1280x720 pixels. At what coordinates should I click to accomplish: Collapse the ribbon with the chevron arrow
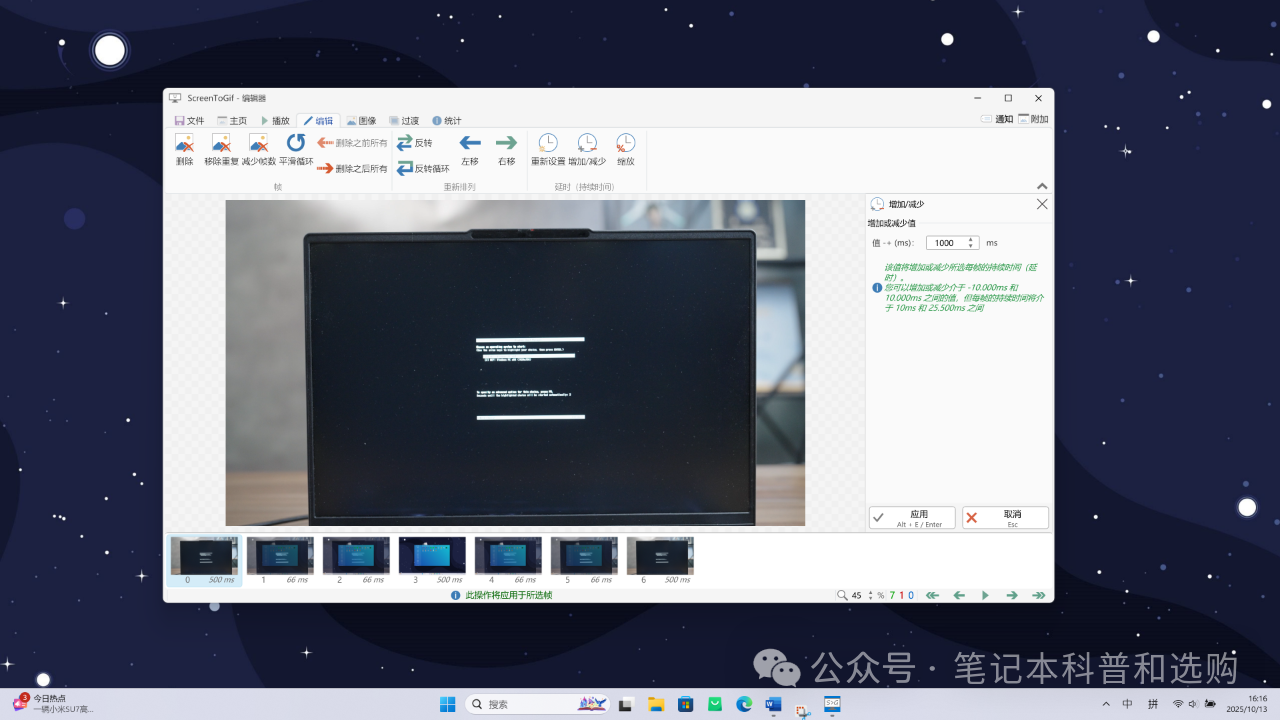point(1042,186)
